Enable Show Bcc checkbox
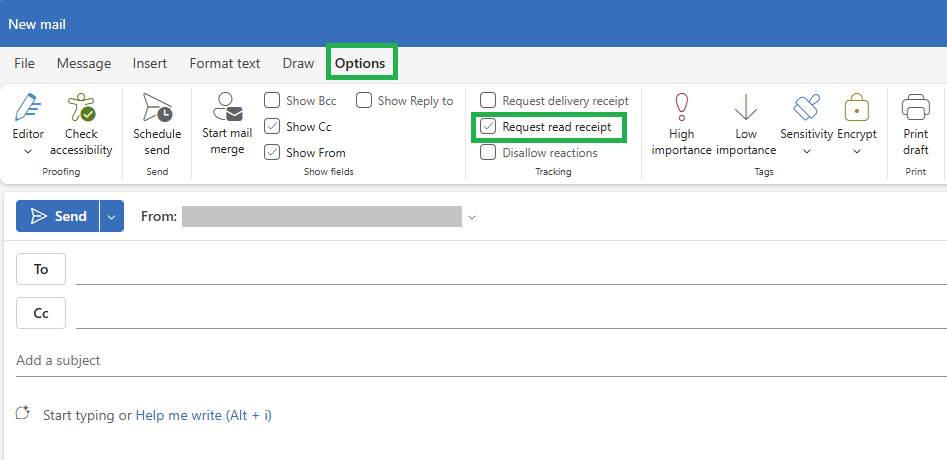 click(272, 100)
